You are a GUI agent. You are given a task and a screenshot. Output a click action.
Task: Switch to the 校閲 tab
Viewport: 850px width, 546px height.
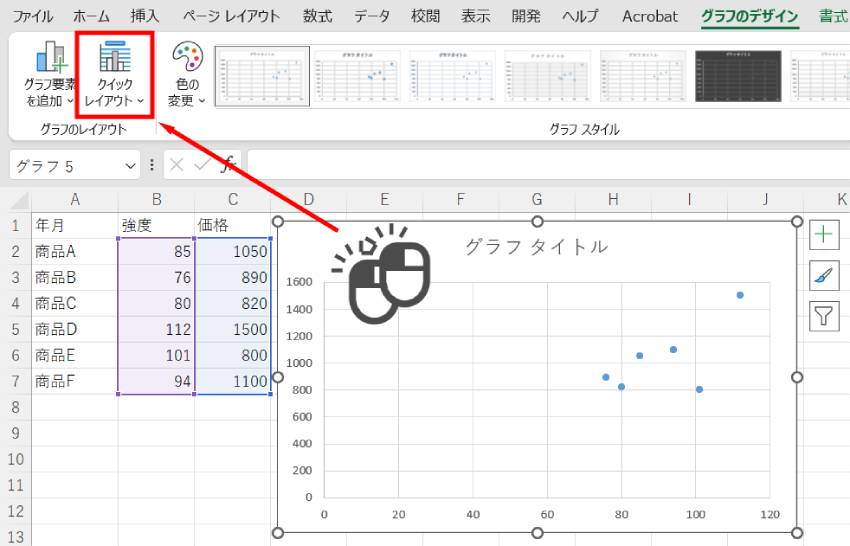click(x=425, y=16)
